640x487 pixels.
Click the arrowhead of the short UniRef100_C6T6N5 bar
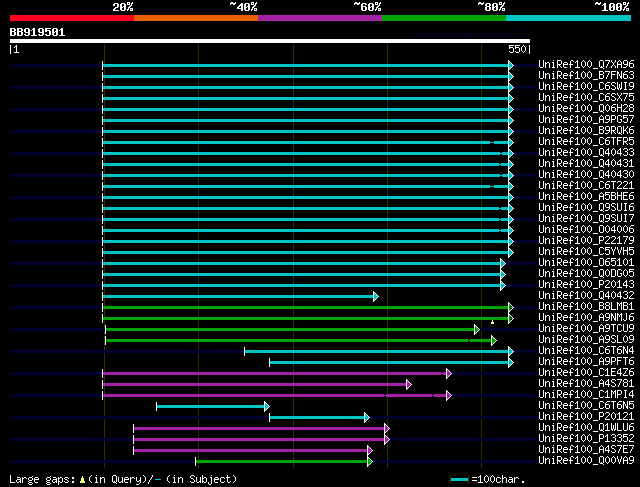(267, 407)
